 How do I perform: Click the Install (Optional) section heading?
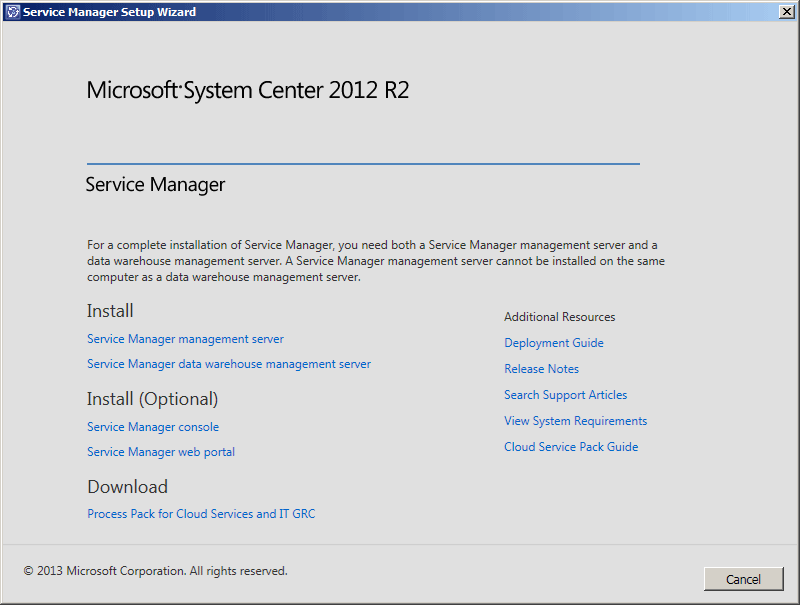coord(152,399)
